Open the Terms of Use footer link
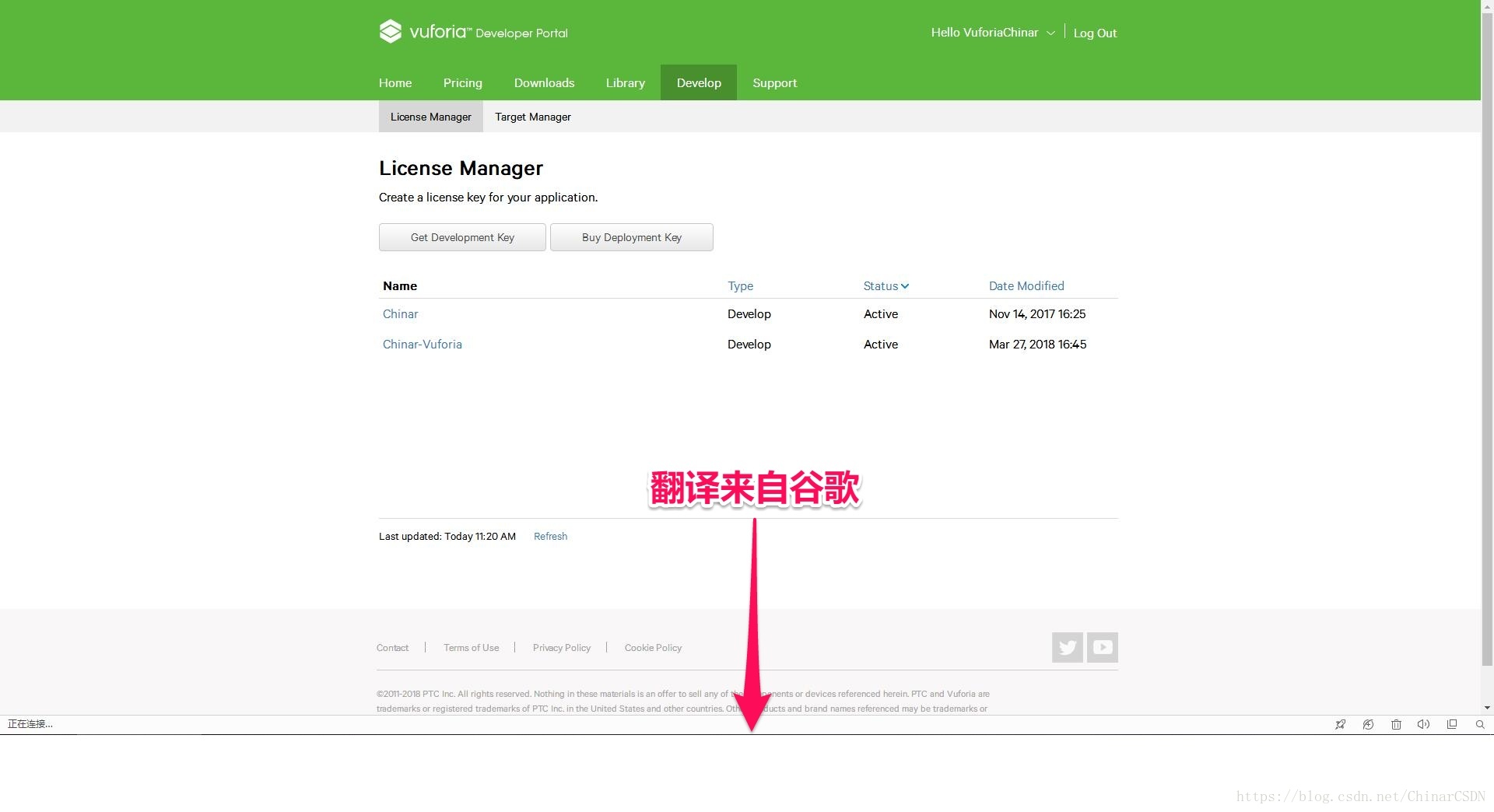The height and width of the screenshot is (812, 1494). (x=472, y=648)
